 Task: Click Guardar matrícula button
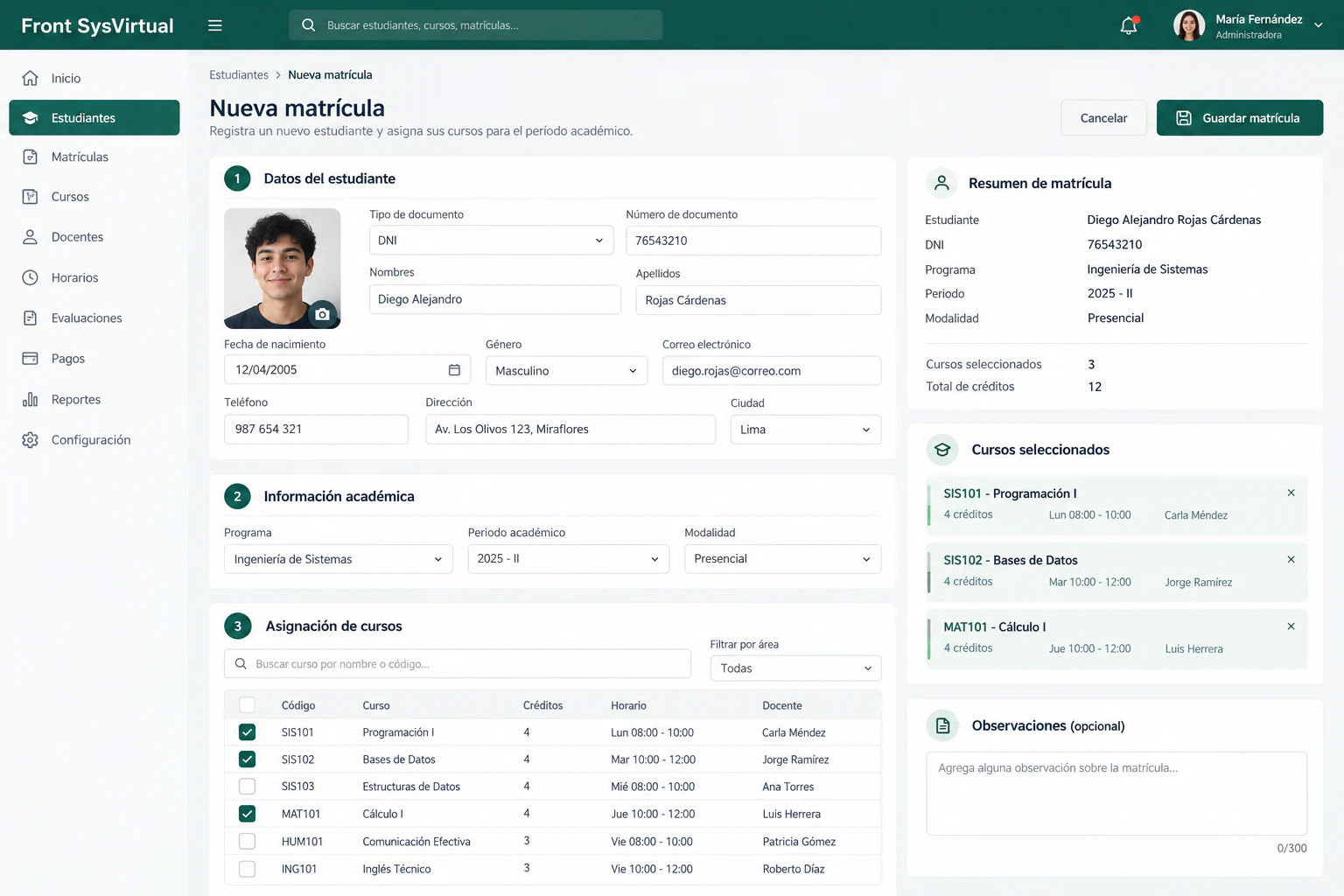(1240, 118)
